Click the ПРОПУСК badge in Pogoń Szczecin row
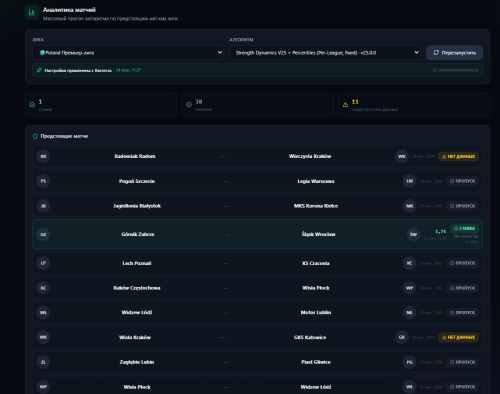 tap(462, 181)
